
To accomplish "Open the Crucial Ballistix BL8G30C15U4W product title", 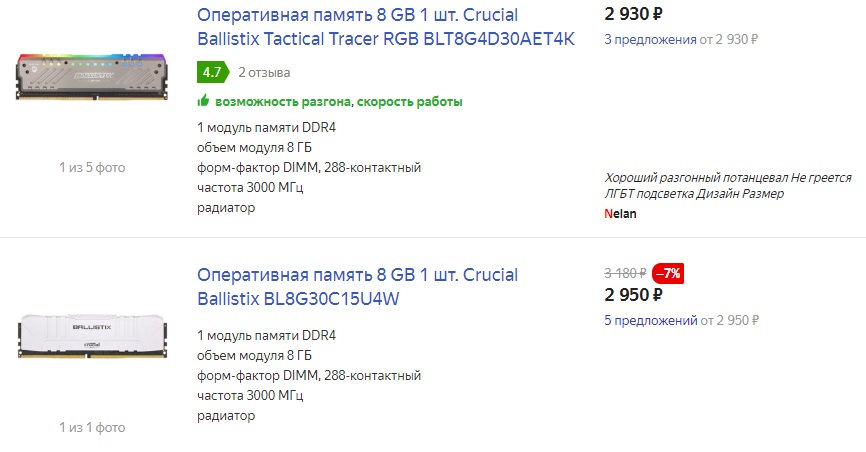I will [357, 287].
